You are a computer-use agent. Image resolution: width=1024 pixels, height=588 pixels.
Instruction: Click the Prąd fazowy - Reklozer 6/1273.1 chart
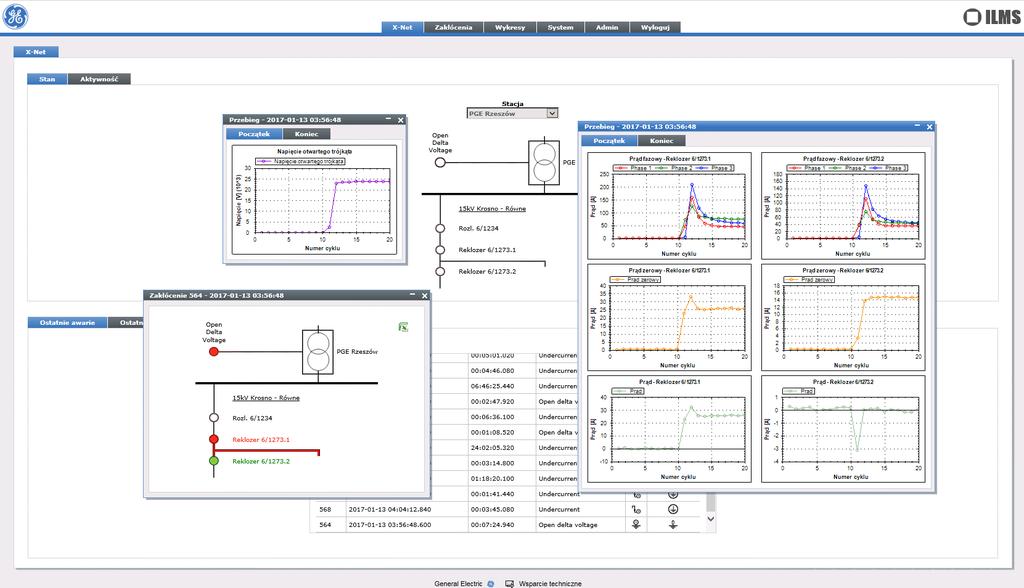669,206
